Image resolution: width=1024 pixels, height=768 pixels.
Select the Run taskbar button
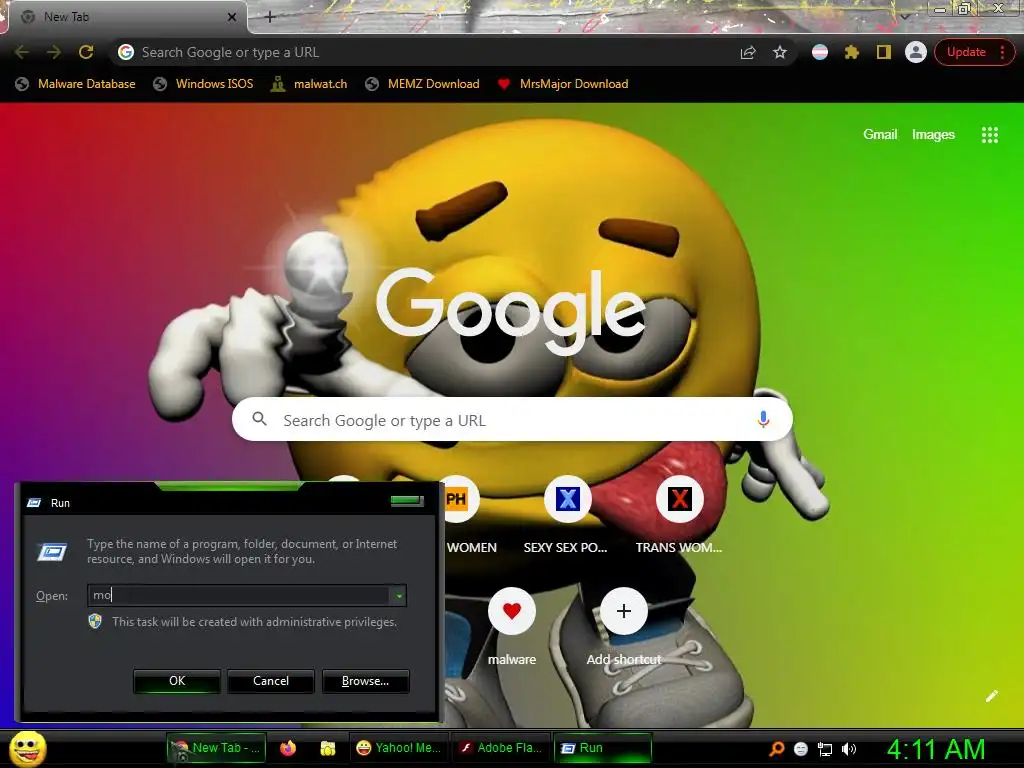pyautogui.click(x=603, y=748)
